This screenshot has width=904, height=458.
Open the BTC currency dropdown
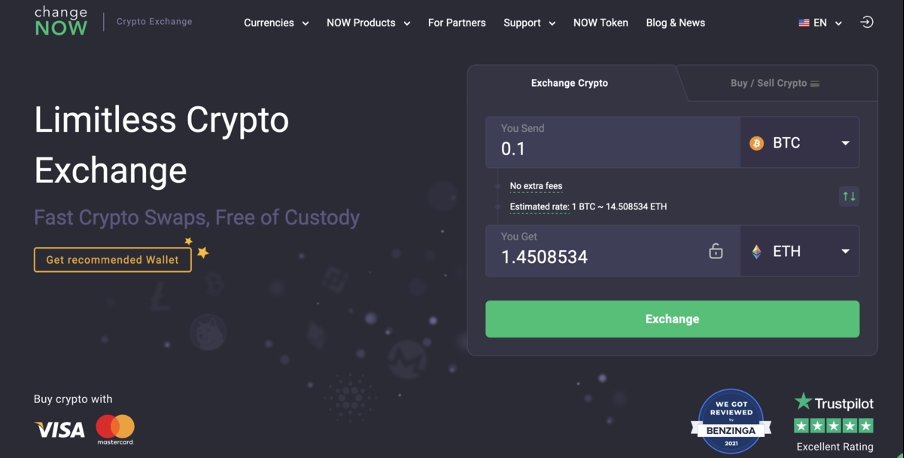coord(800,142)
